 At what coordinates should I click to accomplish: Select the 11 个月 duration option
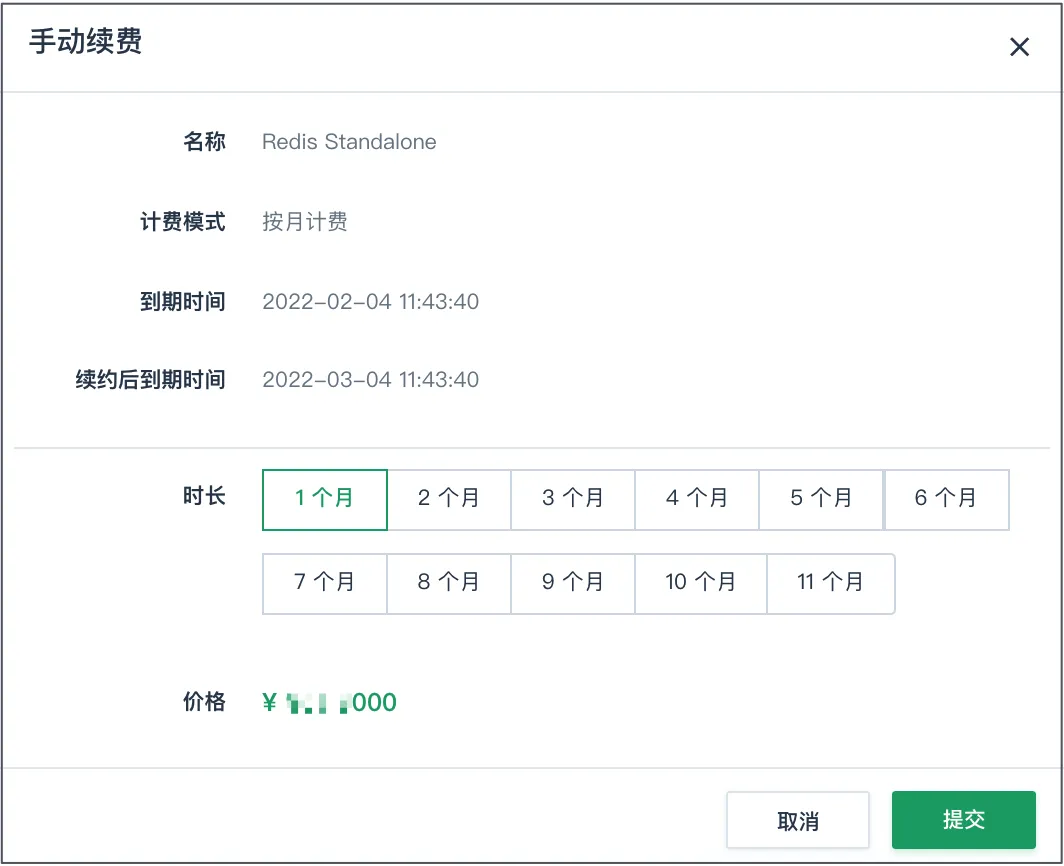click(831, 584)
